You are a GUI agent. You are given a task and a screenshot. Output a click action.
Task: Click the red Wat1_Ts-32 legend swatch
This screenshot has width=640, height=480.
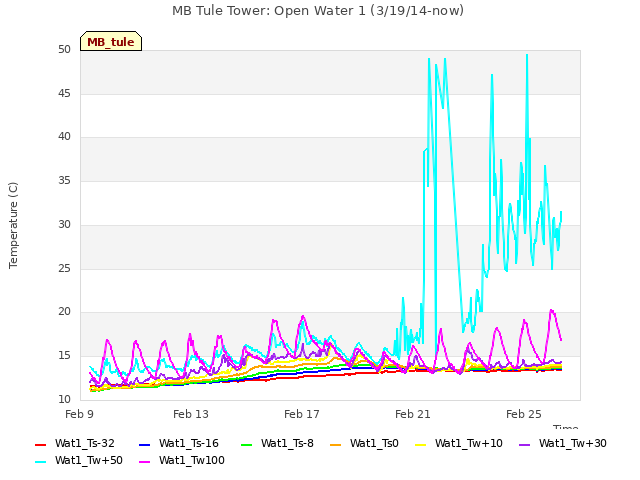tap(40, 444)
